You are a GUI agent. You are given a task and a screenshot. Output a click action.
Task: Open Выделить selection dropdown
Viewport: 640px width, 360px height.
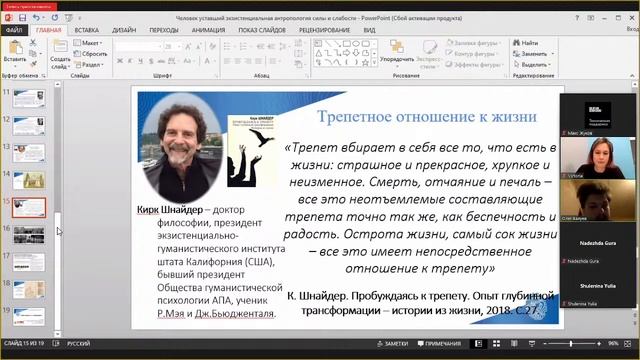(532, 64)
